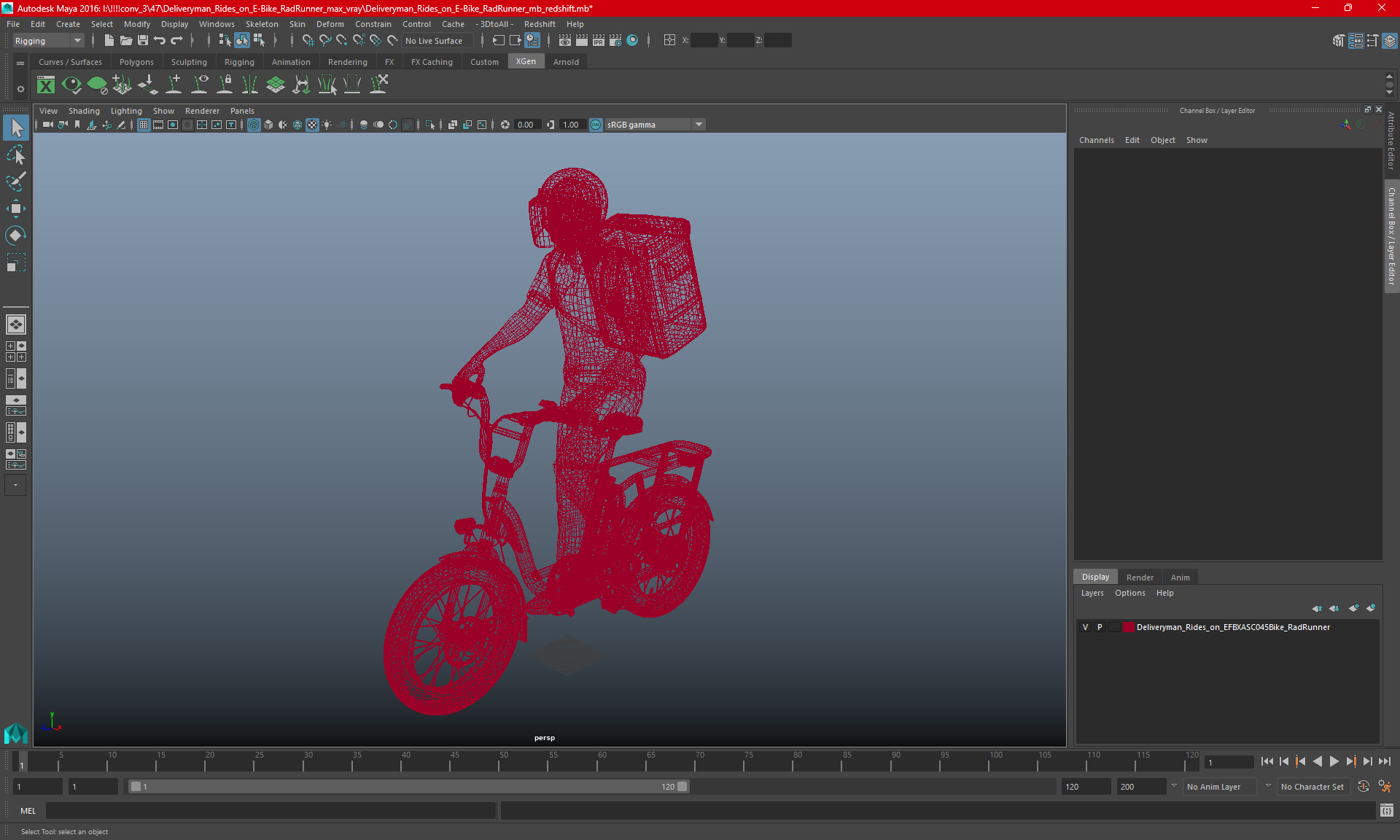Click the Display button in Channel Box

point(1095,577)
